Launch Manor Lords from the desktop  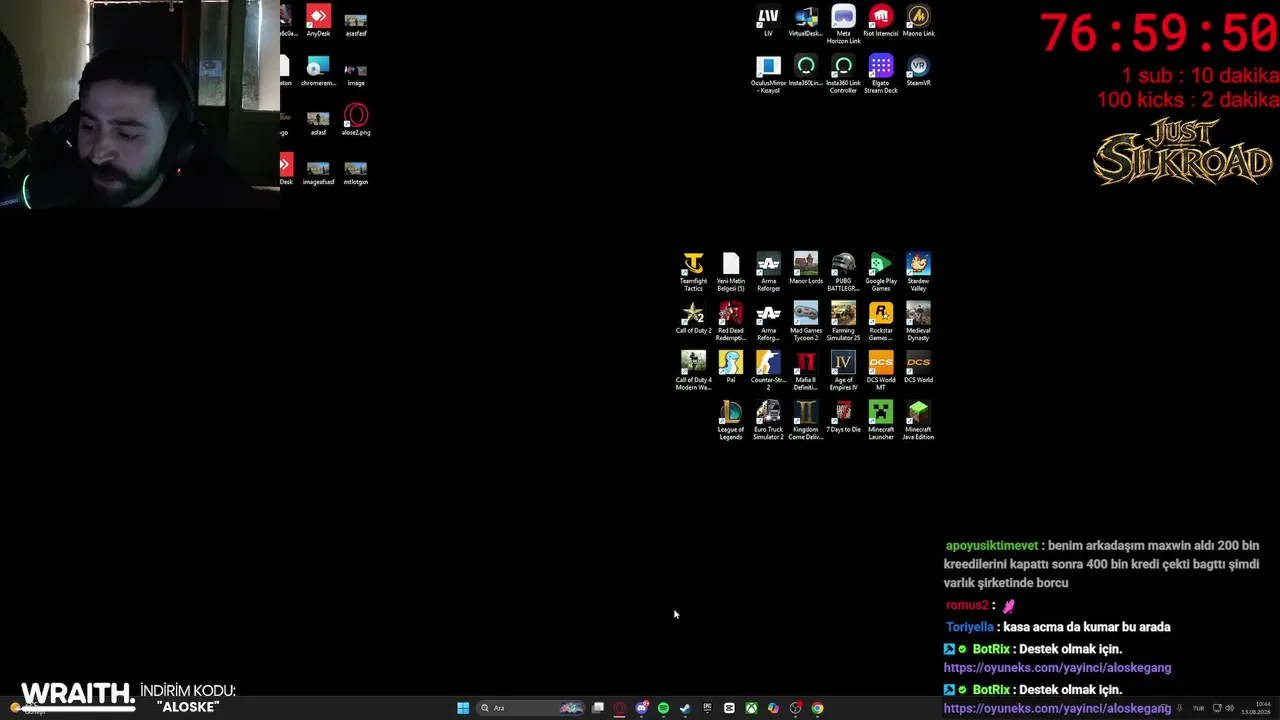(806, 269)
